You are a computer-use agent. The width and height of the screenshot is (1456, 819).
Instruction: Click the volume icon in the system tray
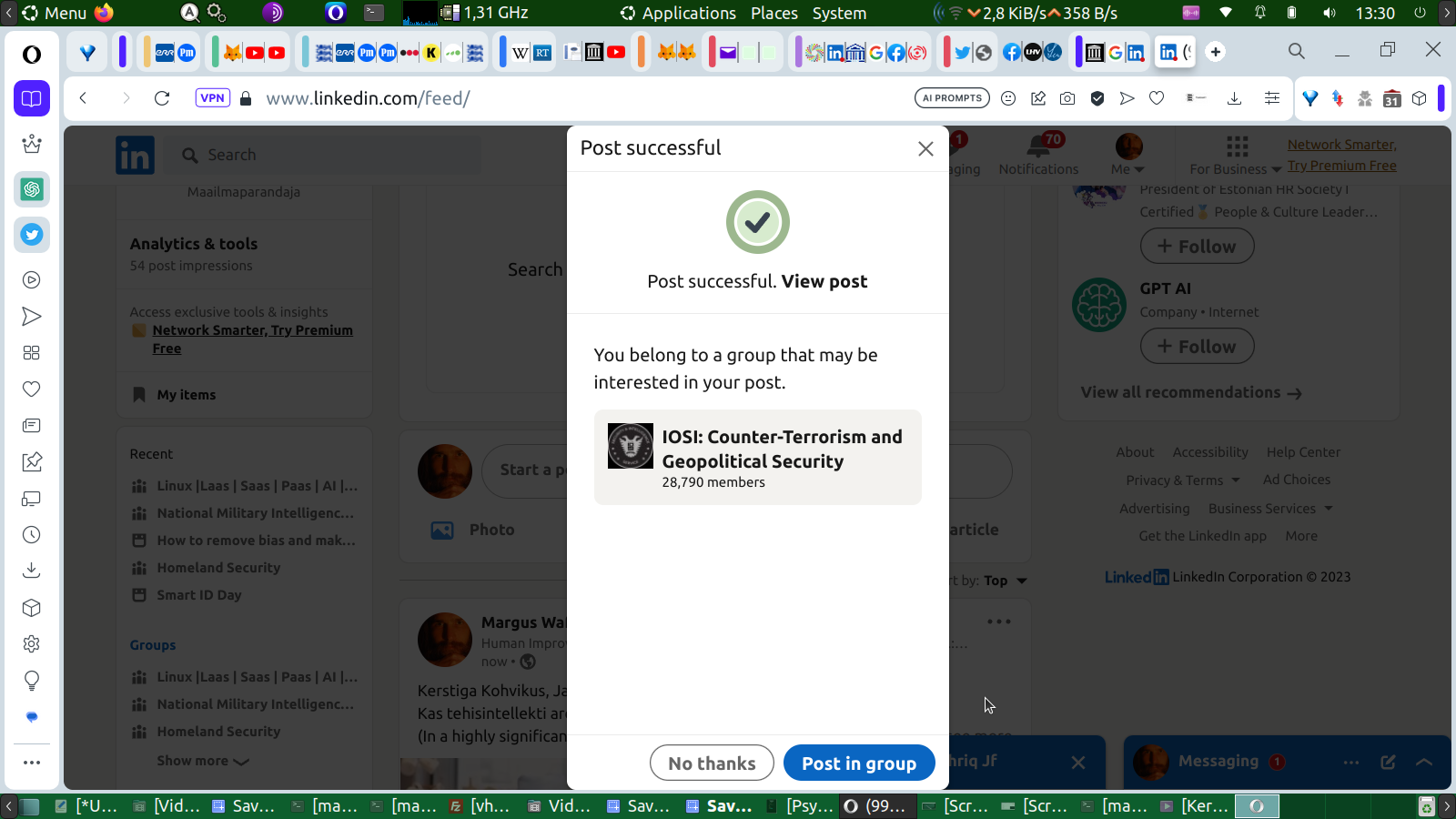pos(1329,13)
